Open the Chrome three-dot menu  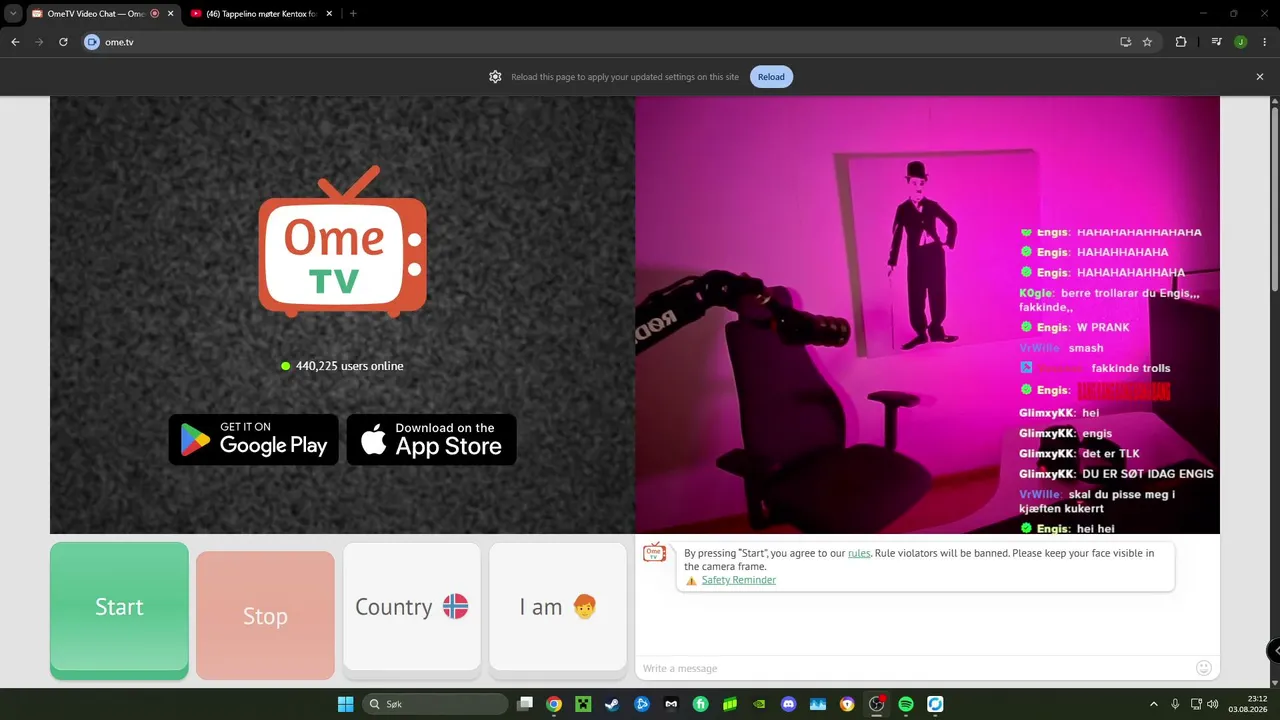pos(1265,42)
